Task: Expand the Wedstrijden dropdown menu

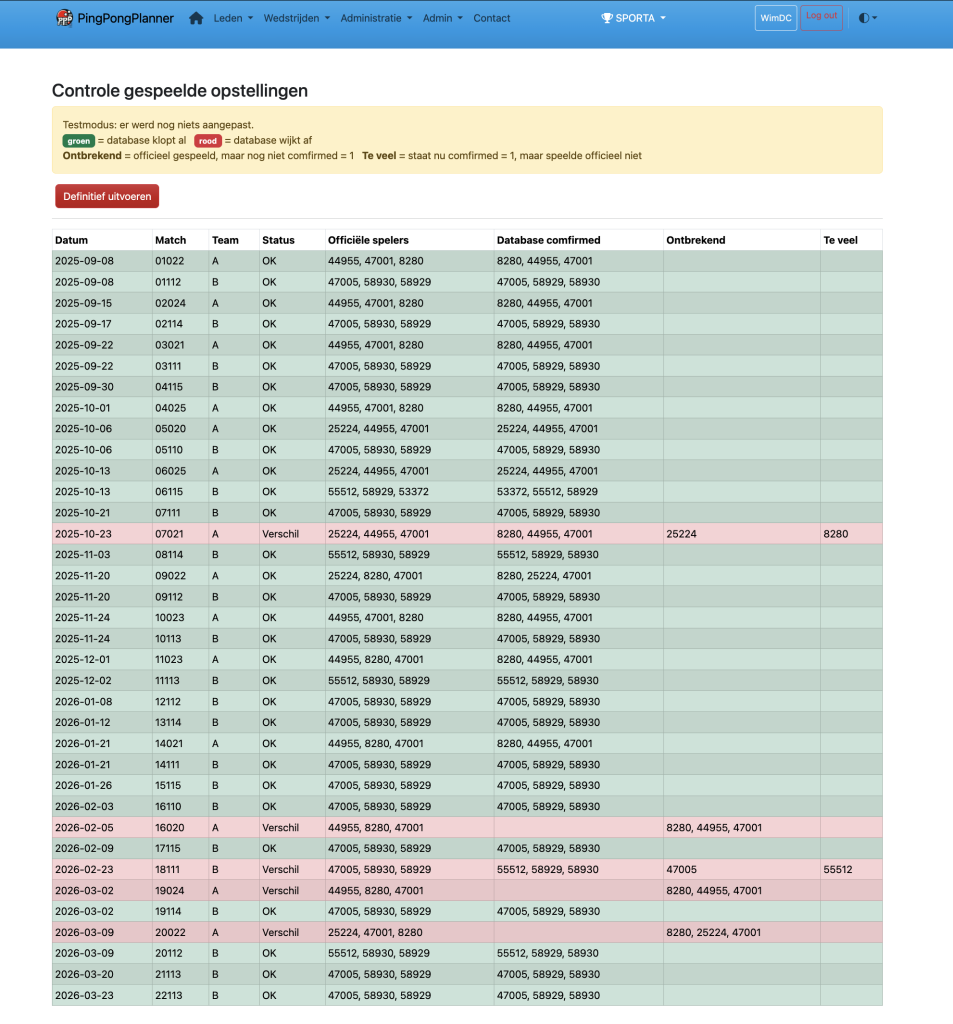Action: click(x=297, y=18)
